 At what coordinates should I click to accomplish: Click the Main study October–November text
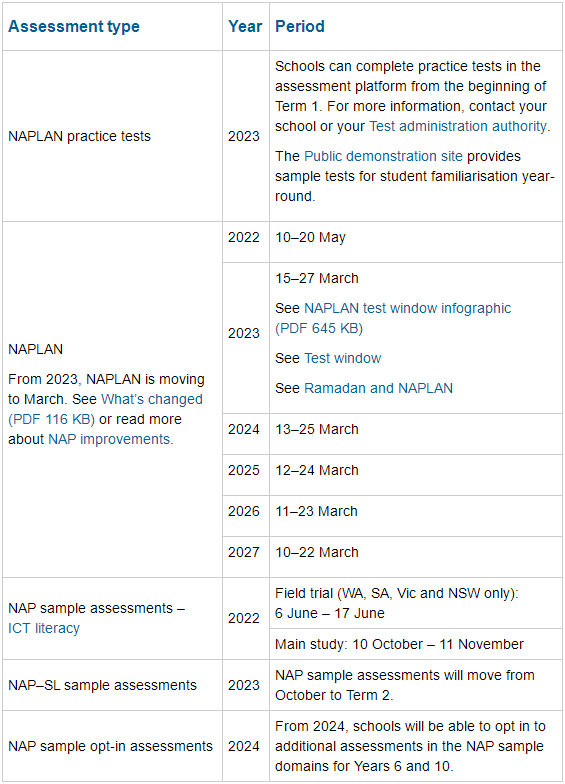399,644
